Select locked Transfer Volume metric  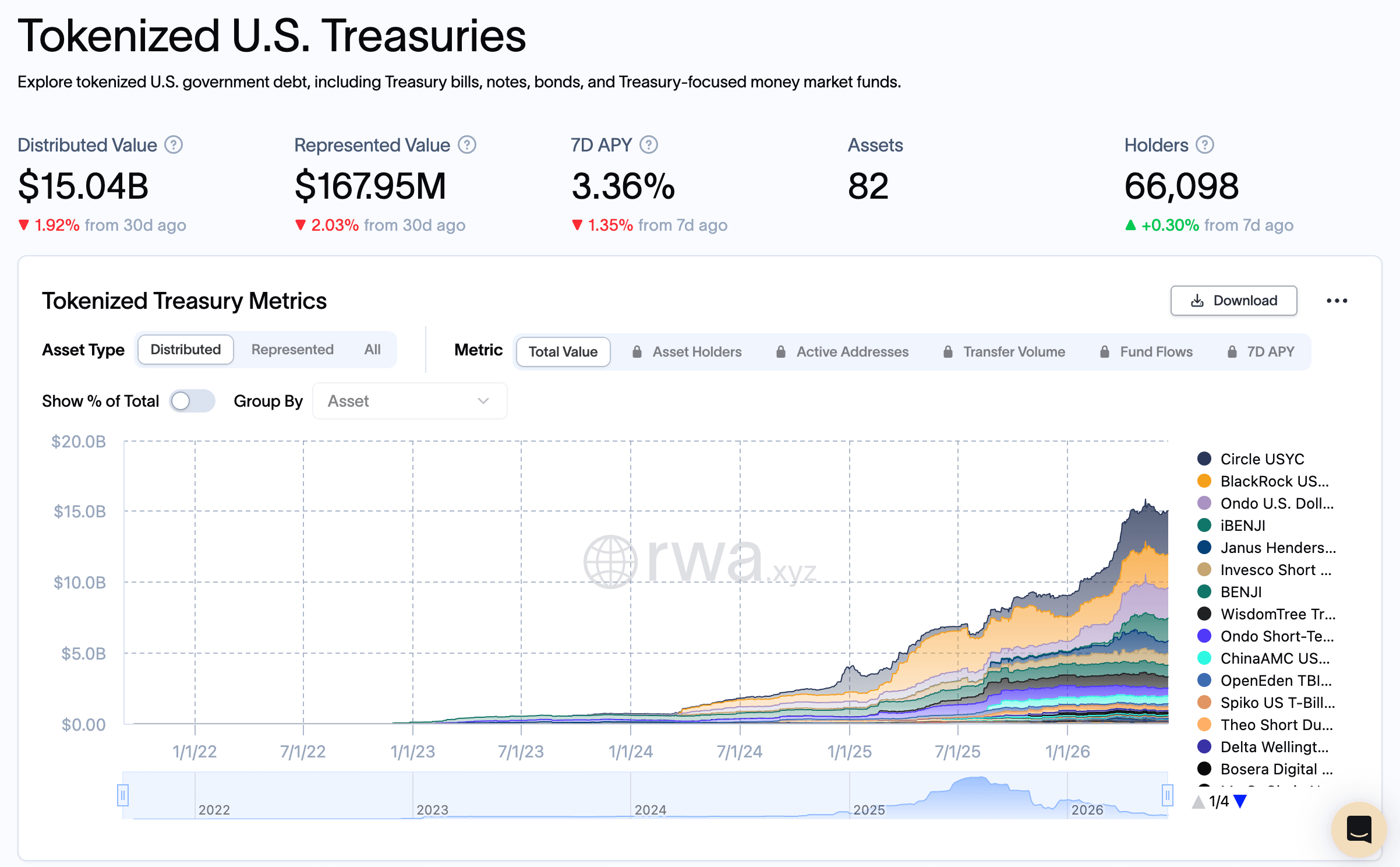(x=1004, y=352)
